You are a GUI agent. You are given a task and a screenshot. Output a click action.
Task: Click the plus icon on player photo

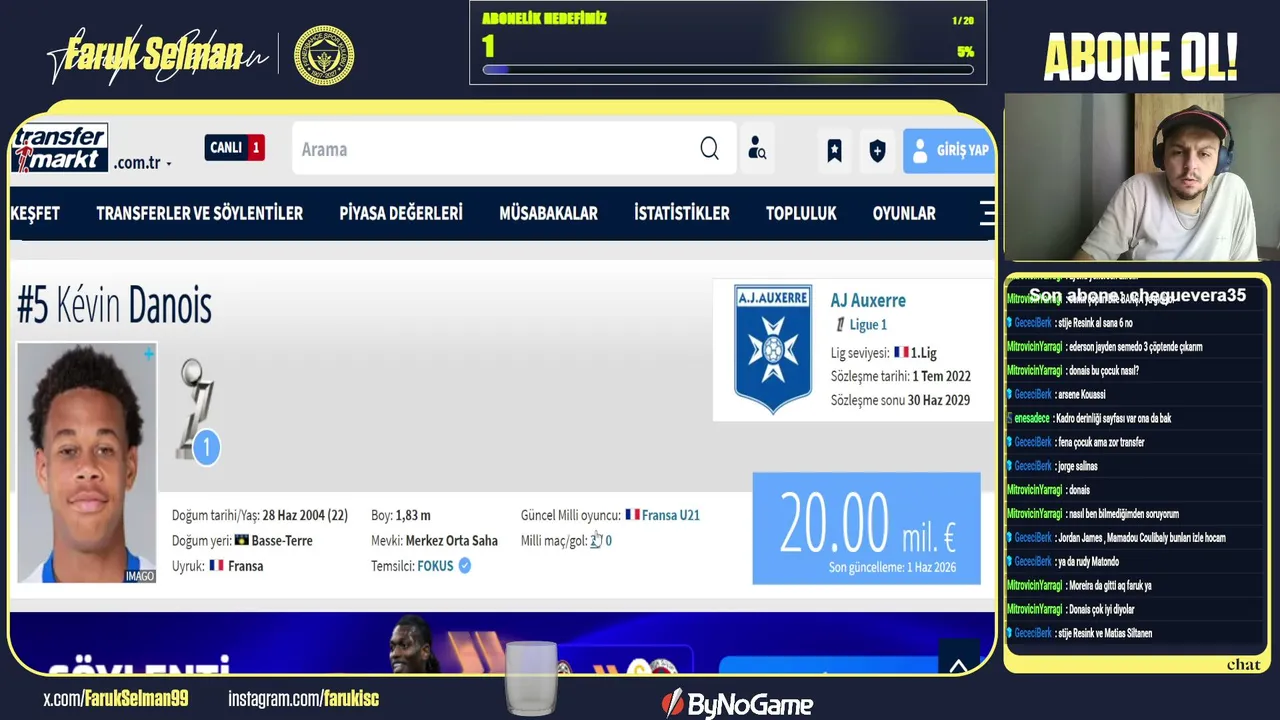point(148,353)
